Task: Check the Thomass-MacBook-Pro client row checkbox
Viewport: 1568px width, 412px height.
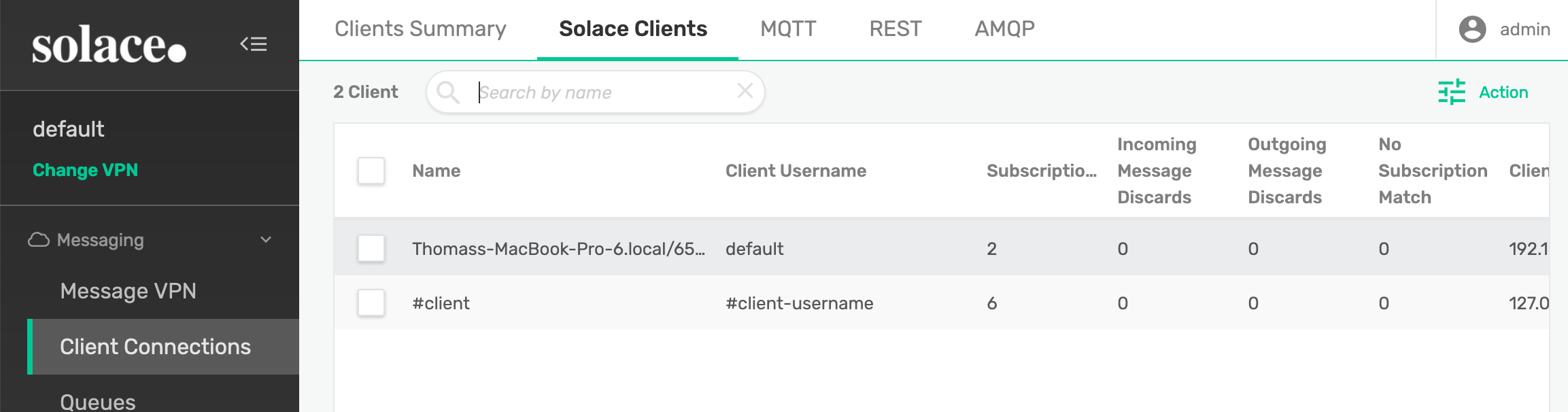Action: point(371,249)
